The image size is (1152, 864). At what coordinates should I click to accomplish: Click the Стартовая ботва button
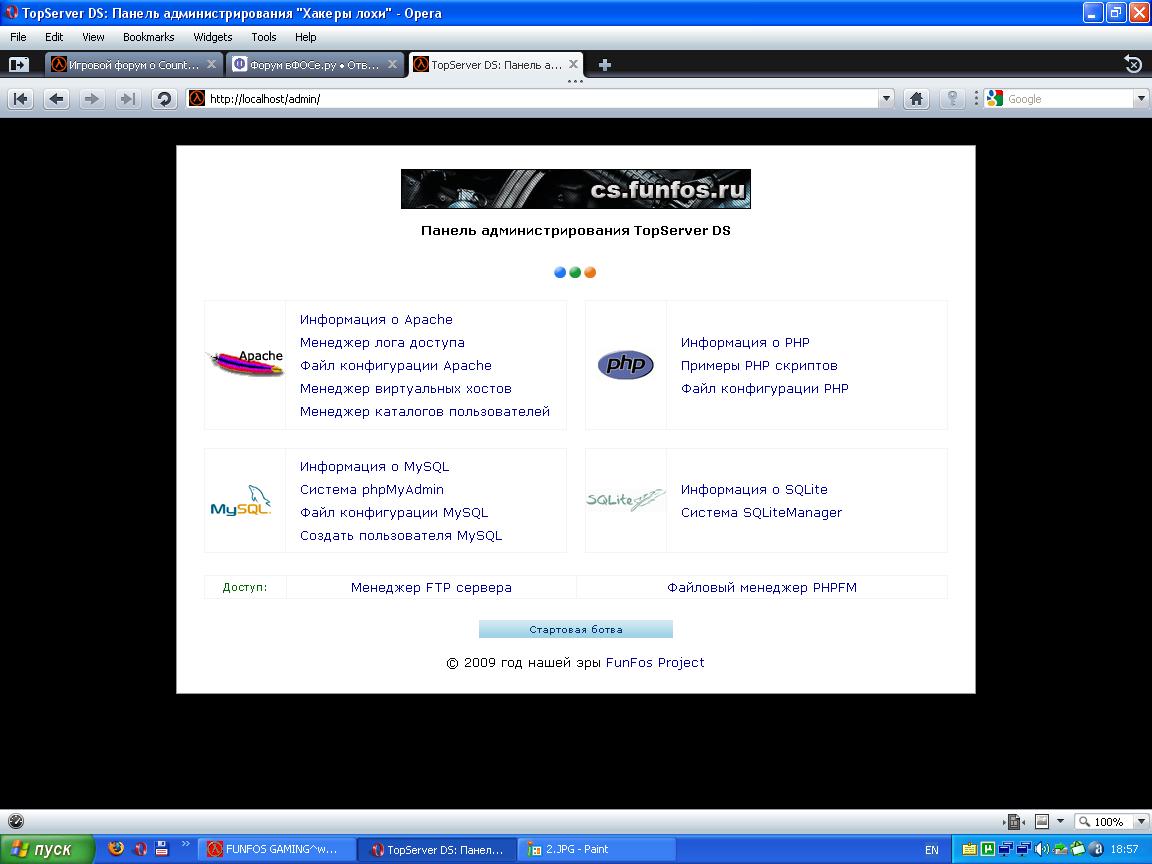575,630
